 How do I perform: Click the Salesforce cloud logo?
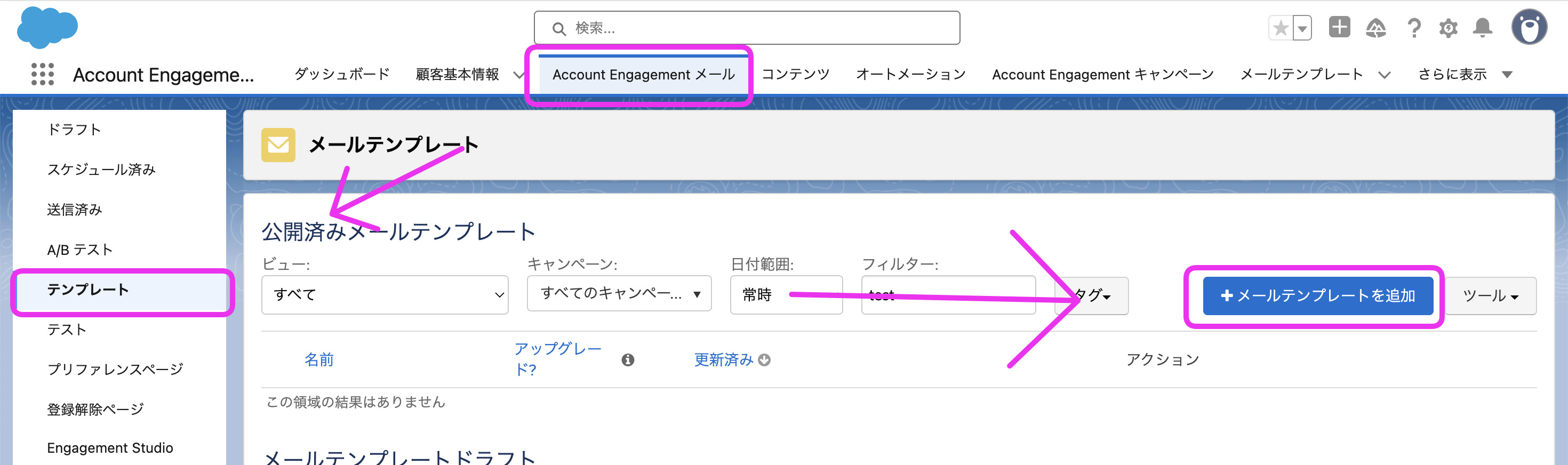(x=47, y=27)
